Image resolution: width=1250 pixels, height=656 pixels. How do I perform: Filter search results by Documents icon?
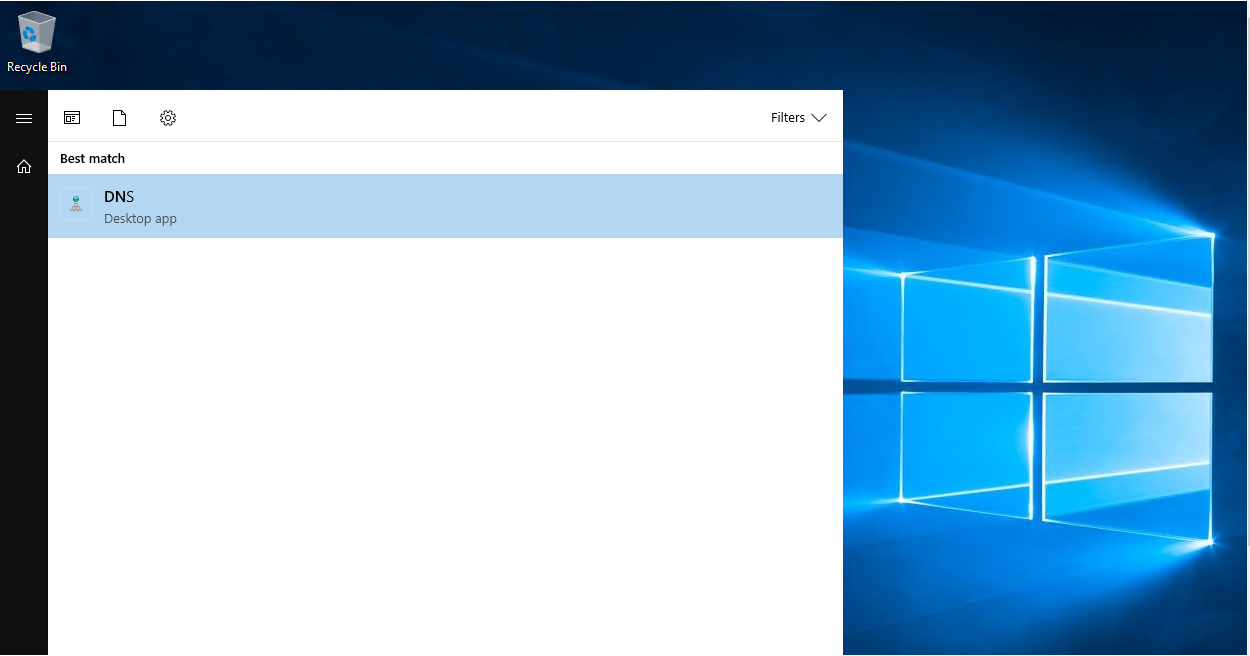[120, 118]
